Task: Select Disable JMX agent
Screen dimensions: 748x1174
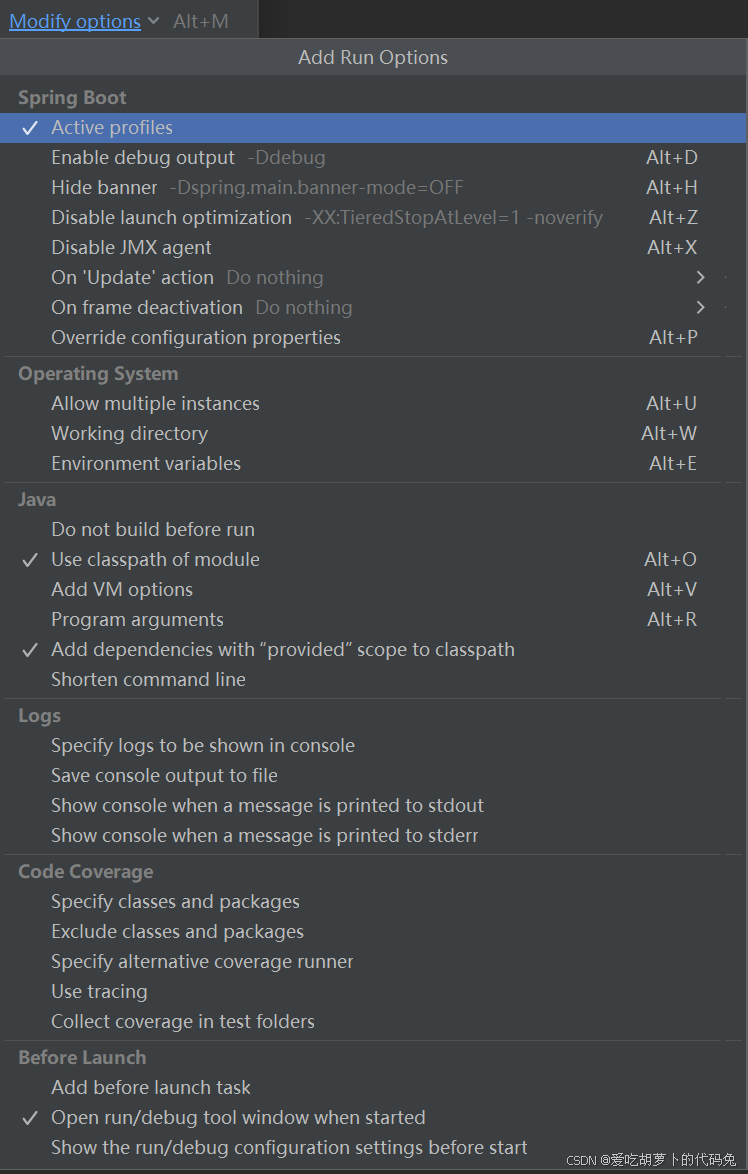Action: coord(130,247)
